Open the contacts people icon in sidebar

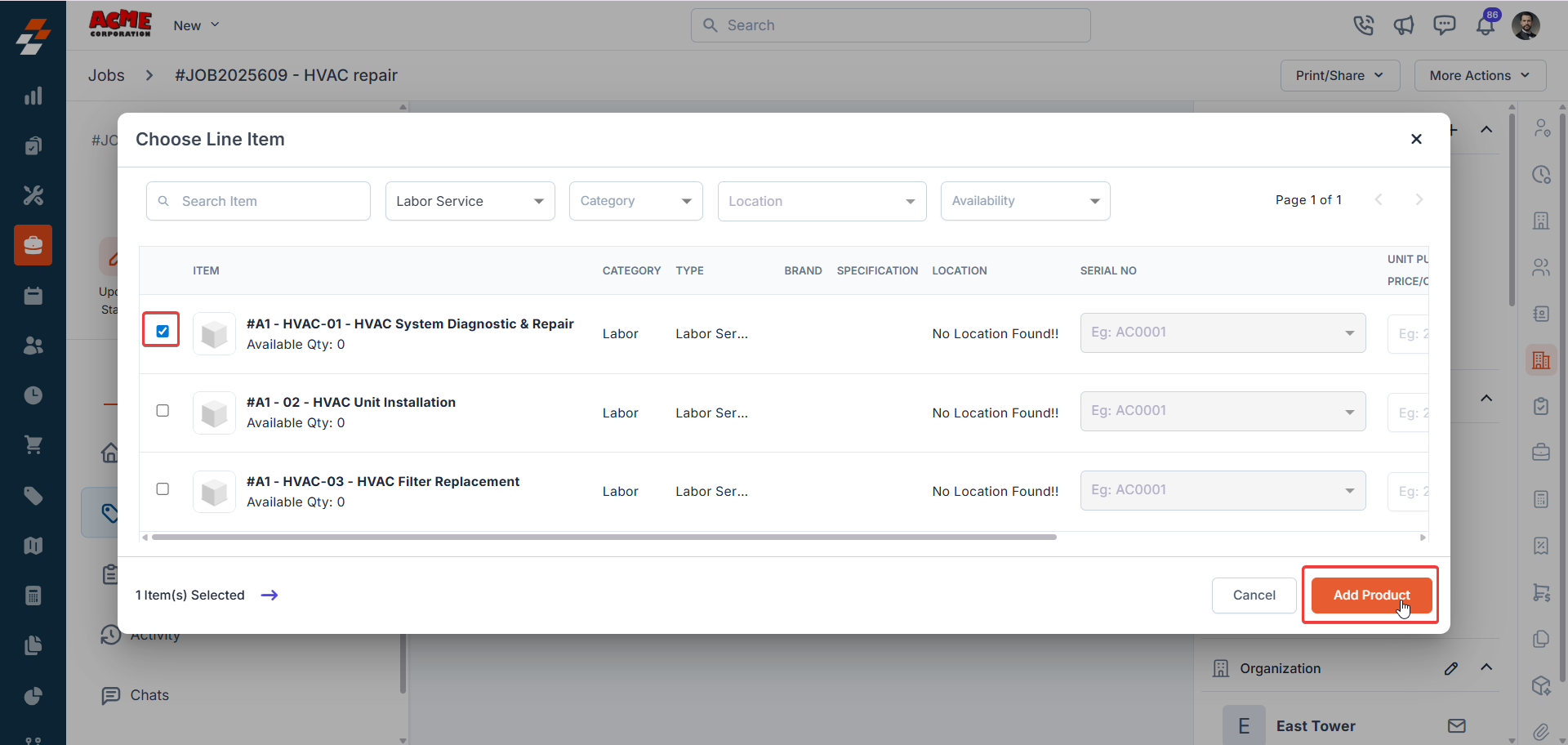pyautogui.click(x=33, y=346)
